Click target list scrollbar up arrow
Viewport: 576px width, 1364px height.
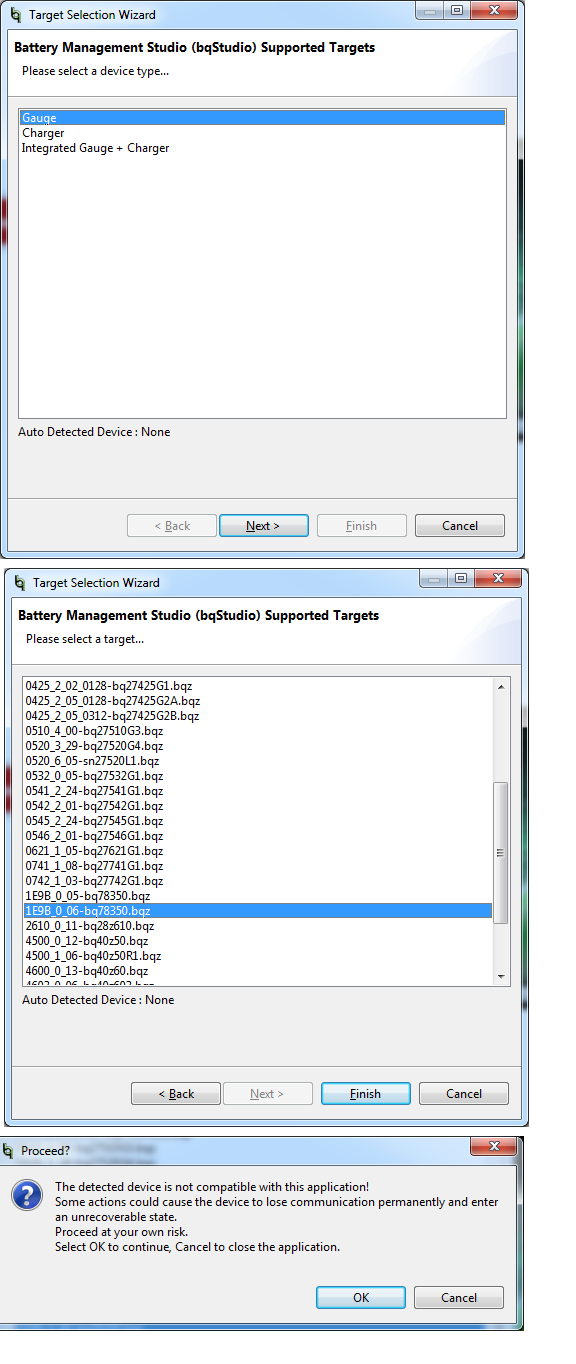(501, 687)
